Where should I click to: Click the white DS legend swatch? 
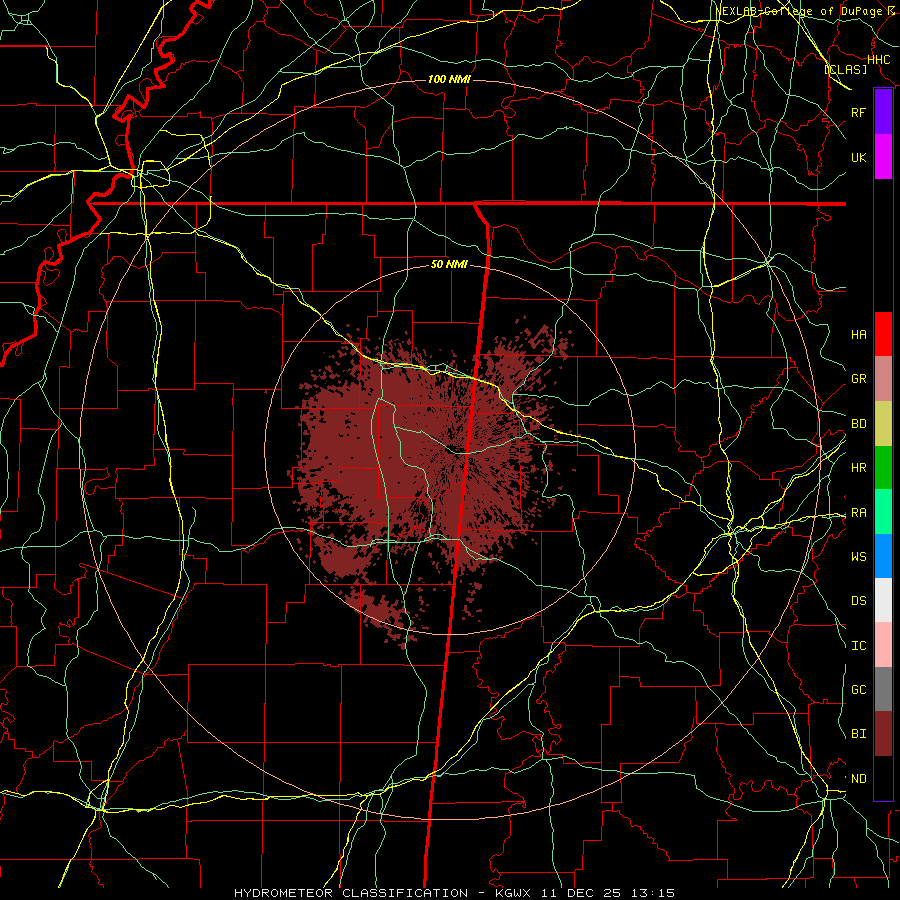883,600
